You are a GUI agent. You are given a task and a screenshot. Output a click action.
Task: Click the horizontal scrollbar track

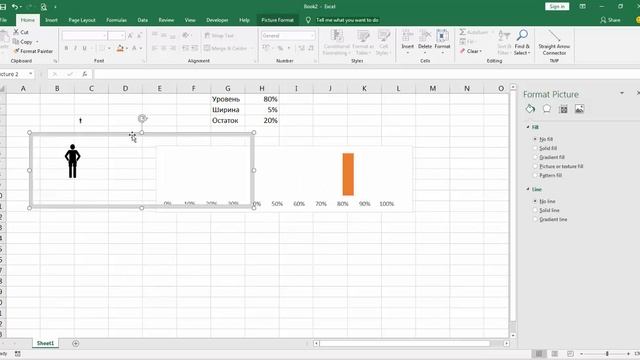411,343
